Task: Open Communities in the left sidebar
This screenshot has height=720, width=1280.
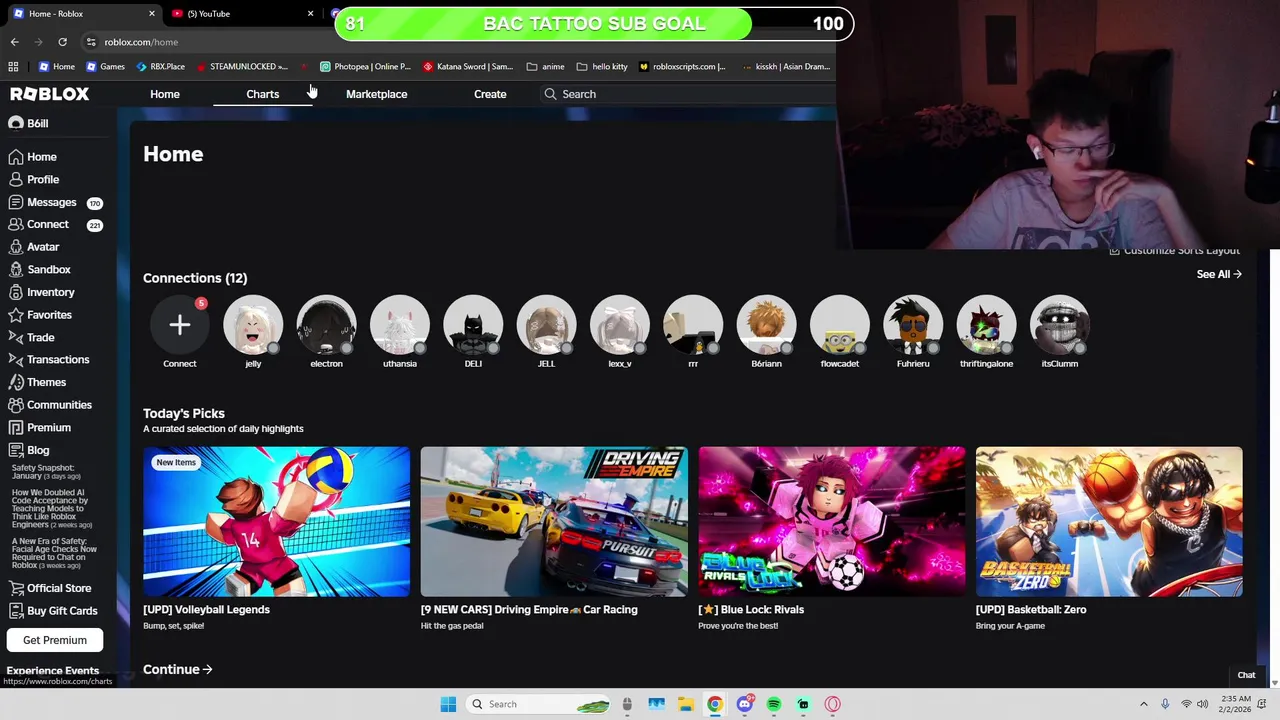Action: point(50,405)
